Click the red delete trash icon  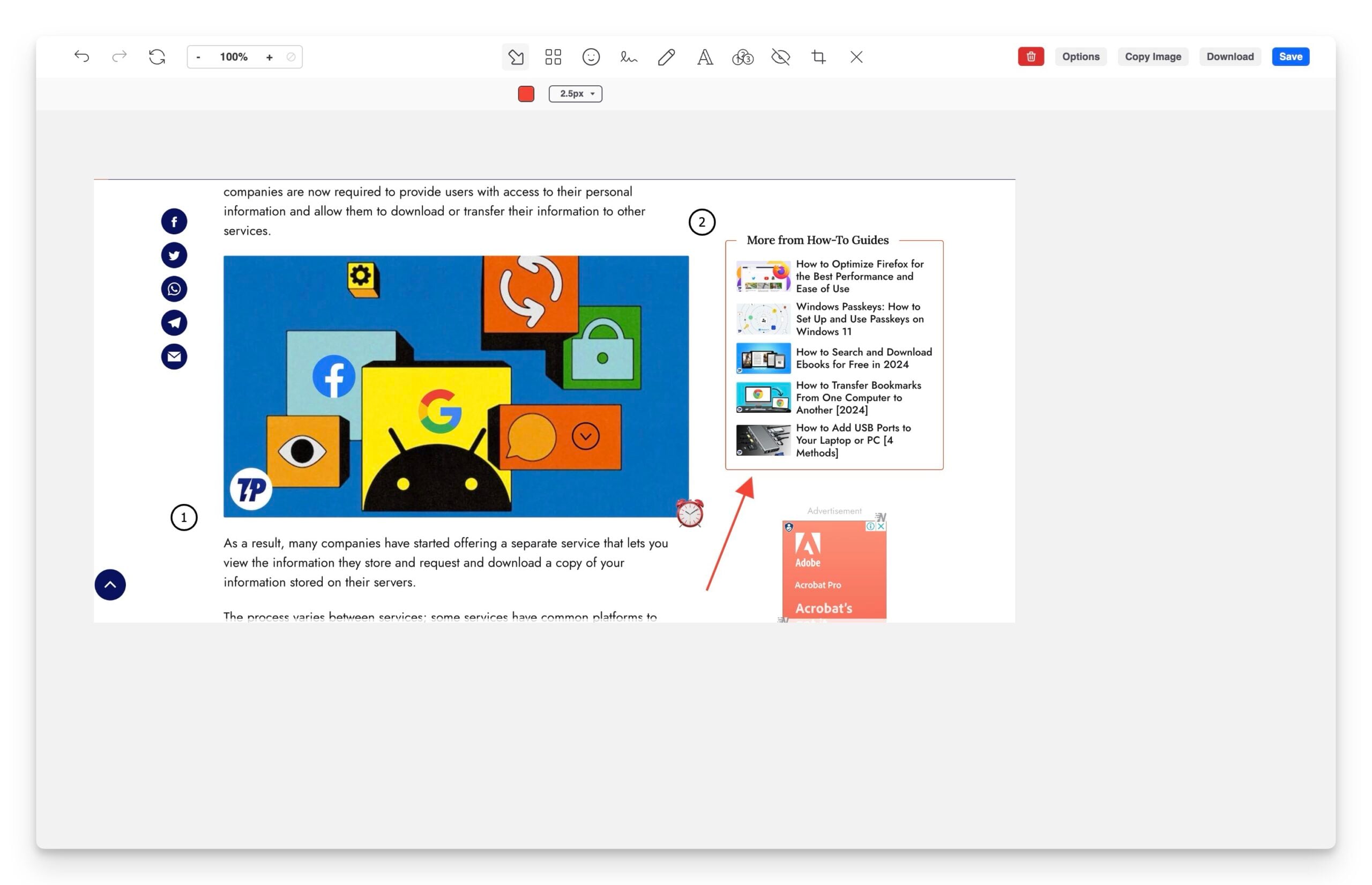coord(1030,56)
